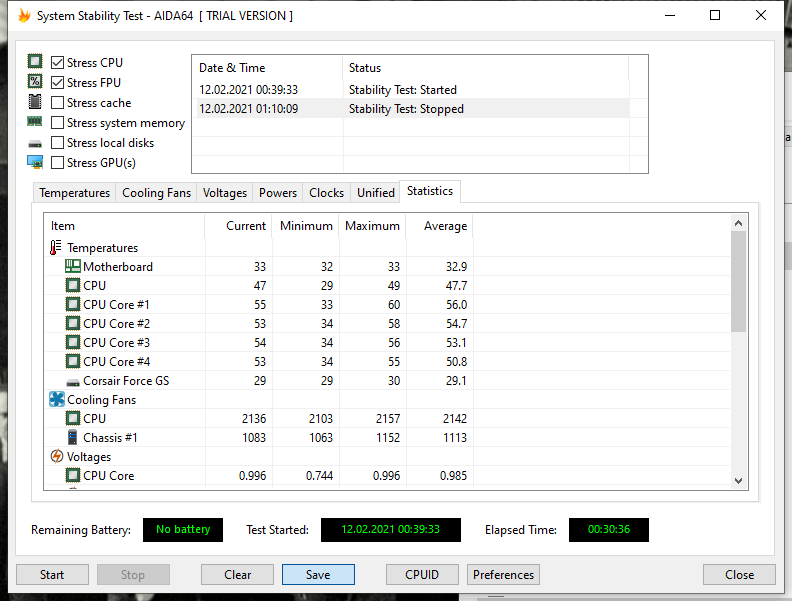
Task: Click the statistics vertical scrollbar thumb
Action: [738, 281]
